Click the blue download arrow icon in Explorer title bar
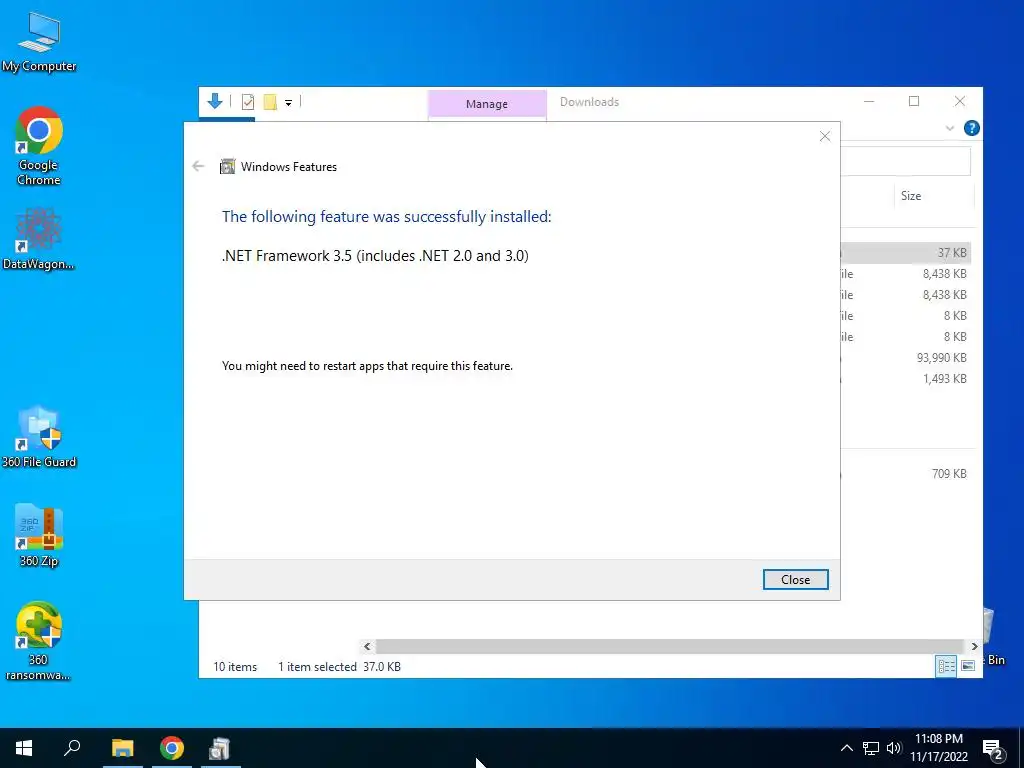Screen dimensions: 1024x768 coord(215,101)
